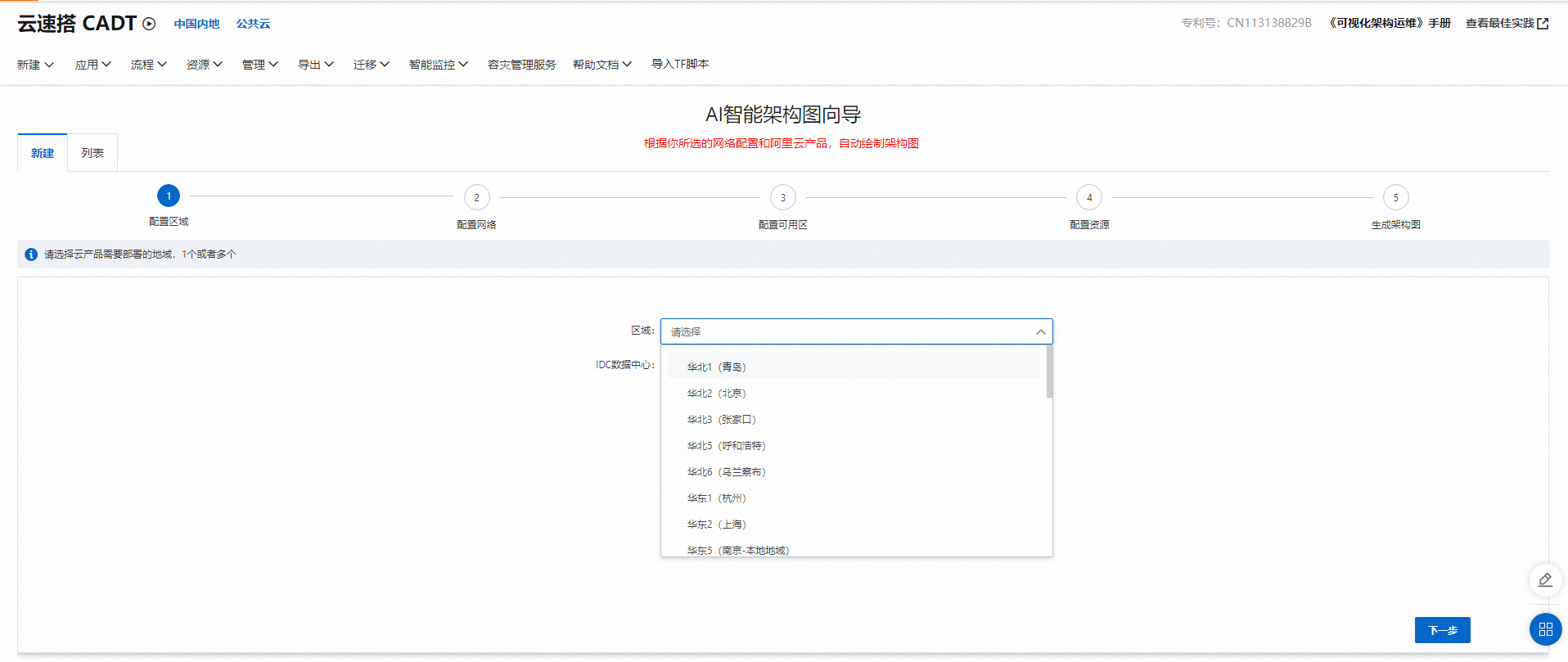
Task: Open the external link icon after 查看最佳实践
Action: click(x=1543, y=24)
